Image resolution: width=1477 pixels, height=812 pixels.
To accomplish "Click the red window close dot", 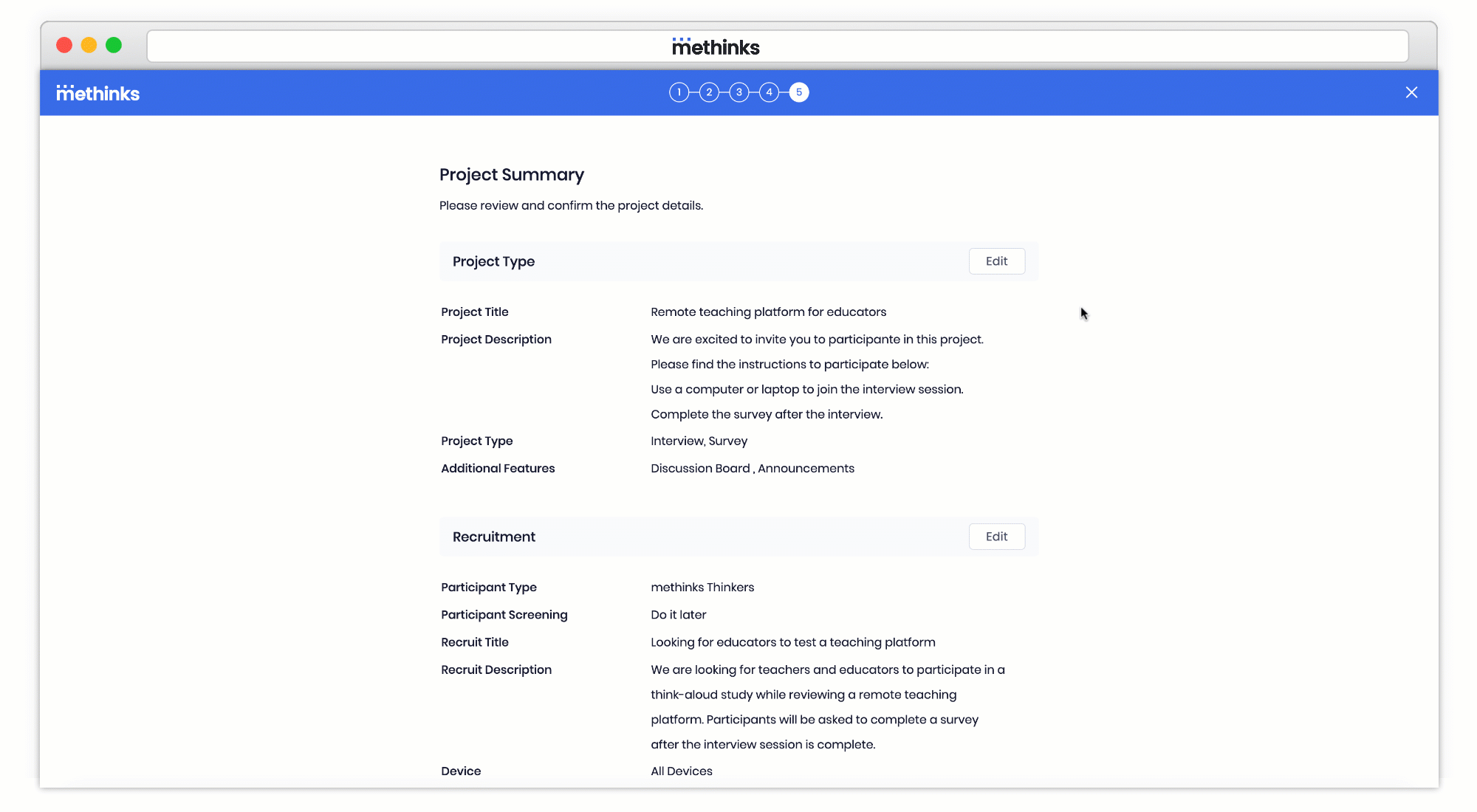I will 64,45.
